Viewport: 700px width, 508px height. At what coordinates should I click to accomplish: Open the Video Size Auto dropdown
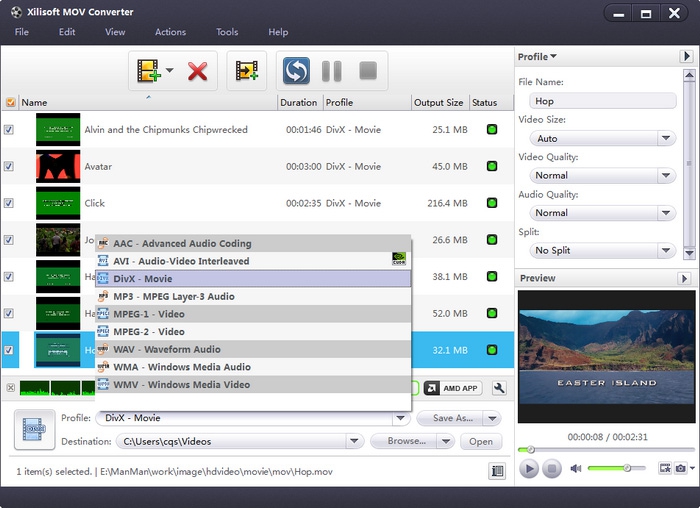(666, 138)
